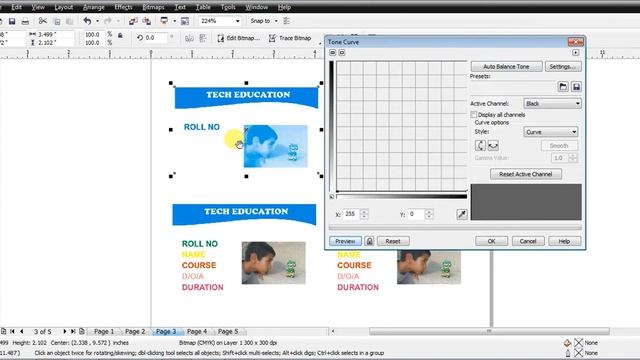Click the Reset Active Channel button
Image resolution: width=640 pixels, height=360 pixels.
tap(526, 174)
